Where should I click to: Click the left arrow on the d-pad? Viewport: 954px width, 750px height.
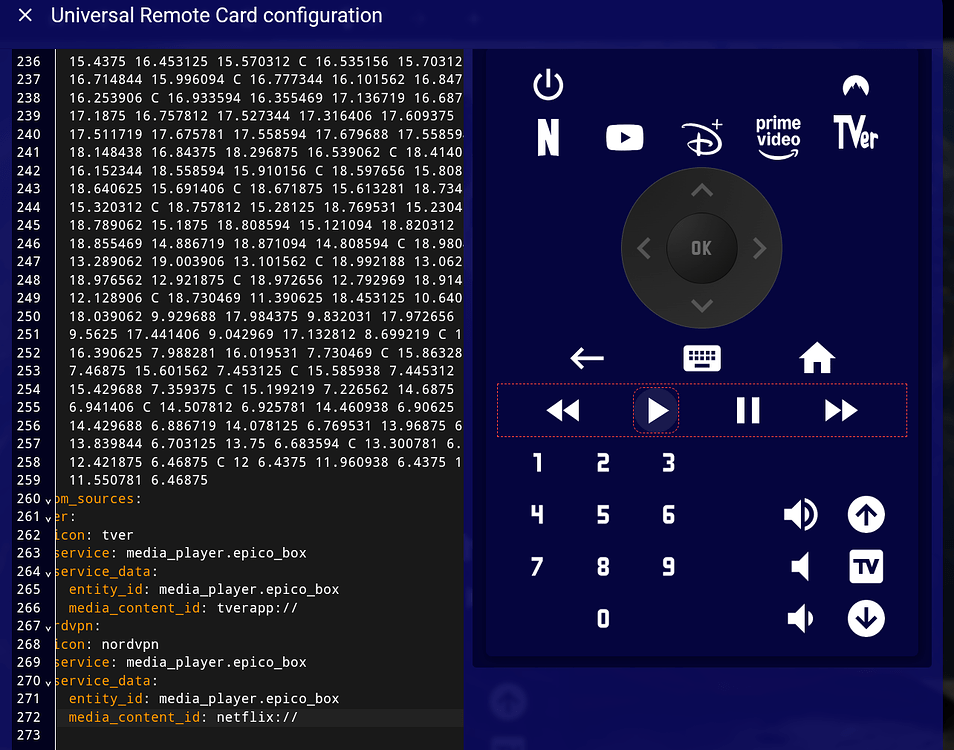click(644, 248)
